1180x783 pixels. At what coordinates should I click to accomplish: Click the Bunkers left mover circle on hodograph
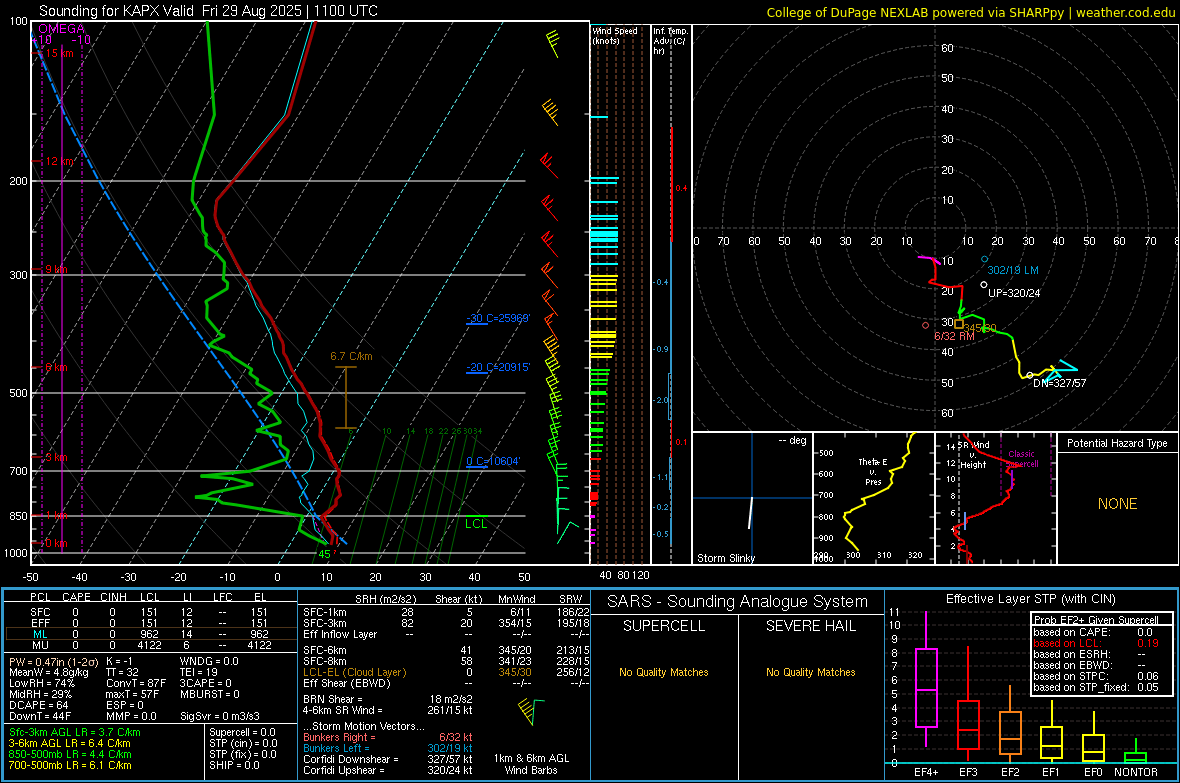[984, 259]
